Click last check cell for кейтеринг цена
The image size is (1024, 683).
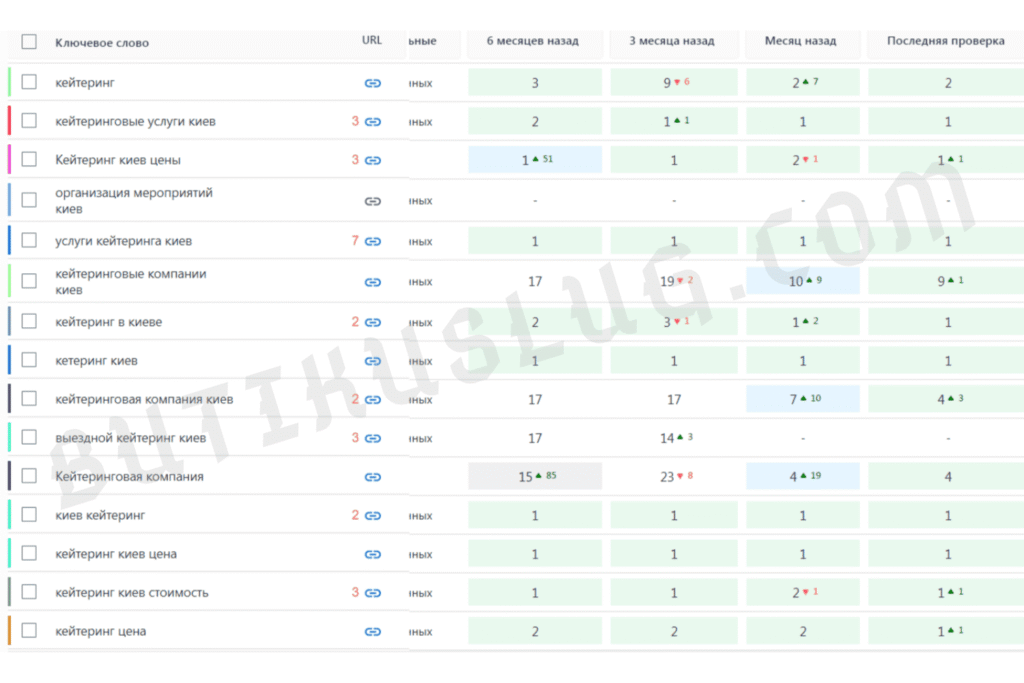(x=946, y=631)
